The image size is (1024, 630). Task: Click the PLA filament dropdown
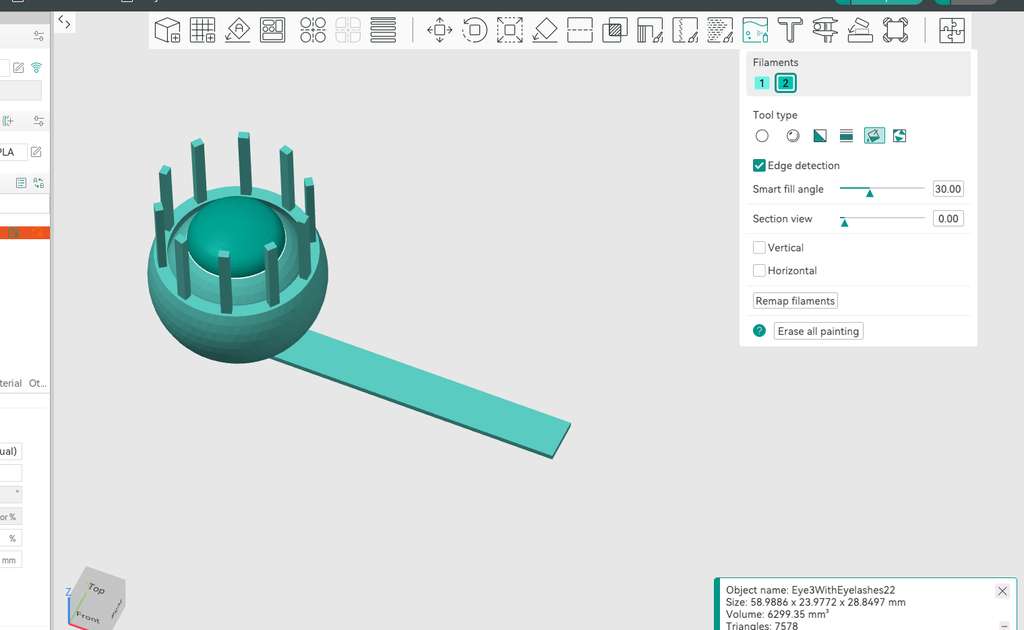(x=13, y=152)
